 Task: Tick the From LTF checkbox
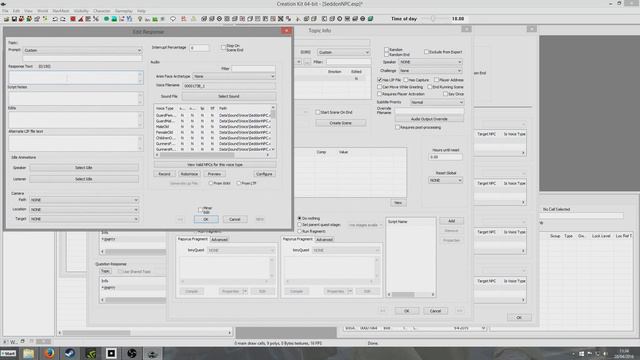[x=239, y=184]
